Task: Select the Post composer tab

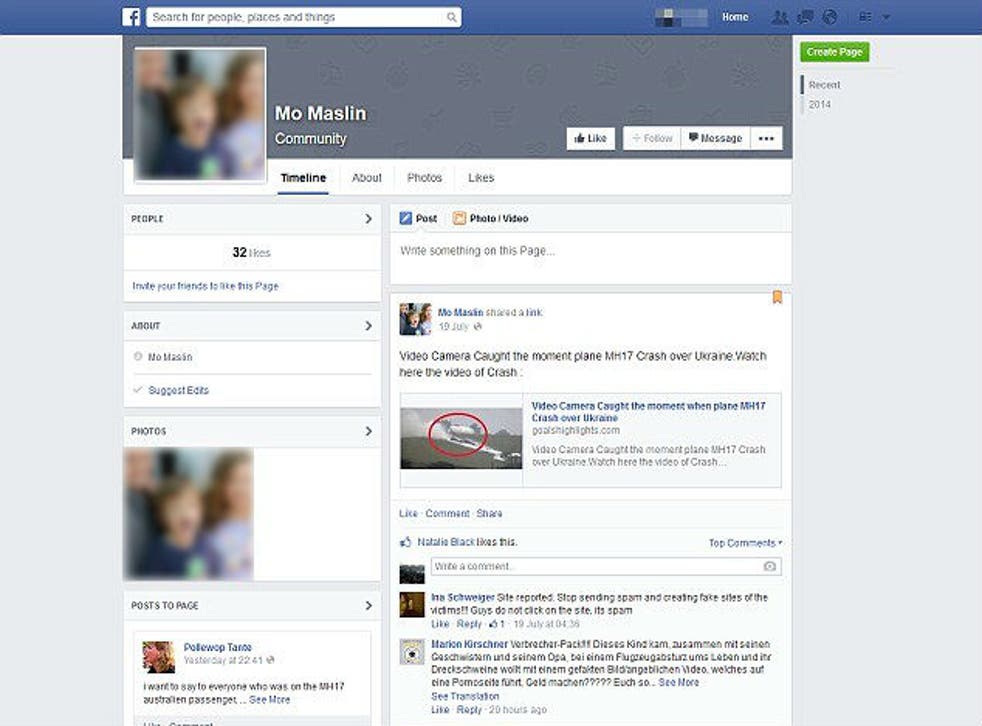Action: coord(418,219)
